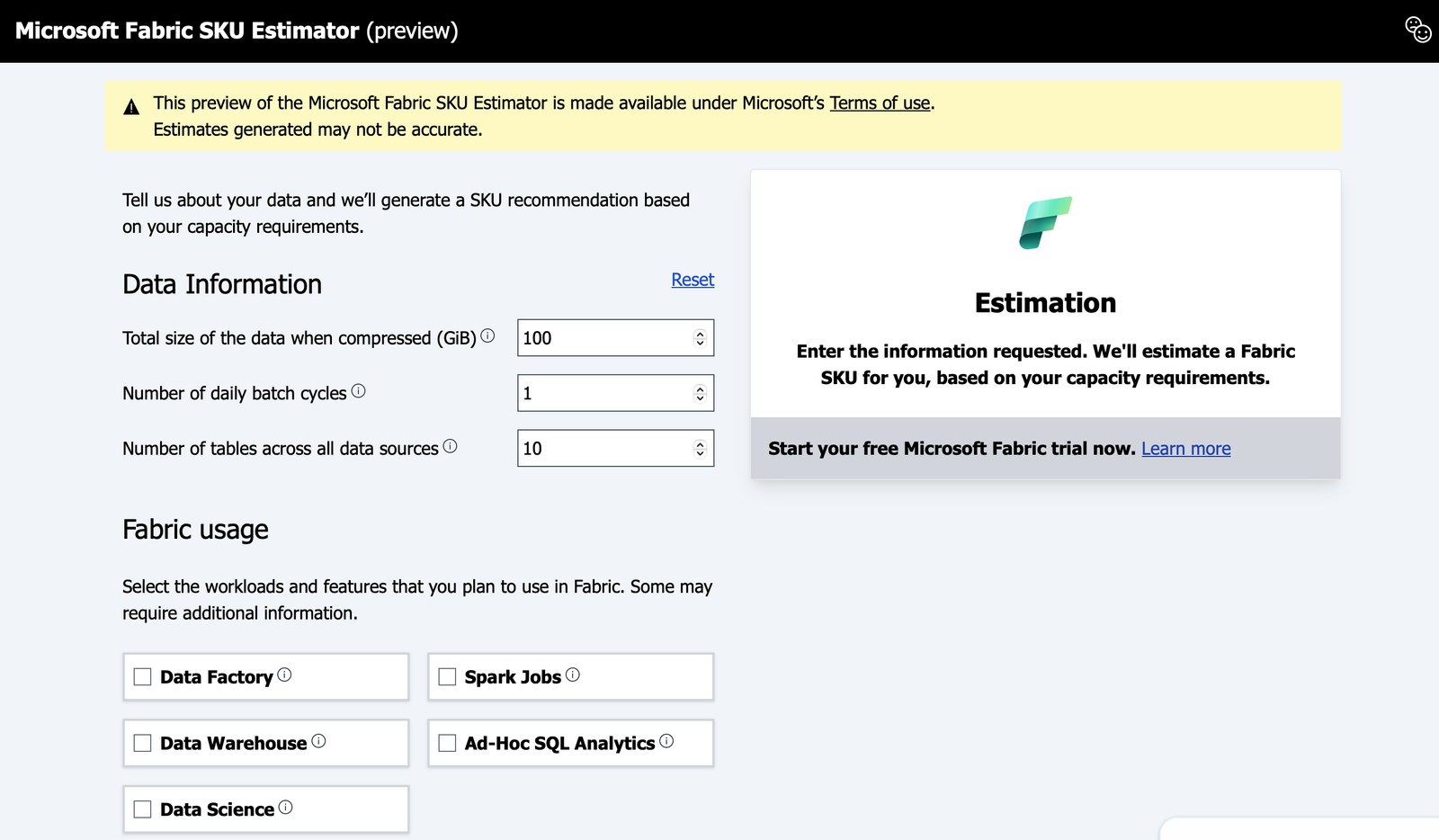Click Learn more about Fabric trial
1439x840 pixels.
tap(1185, 449)
